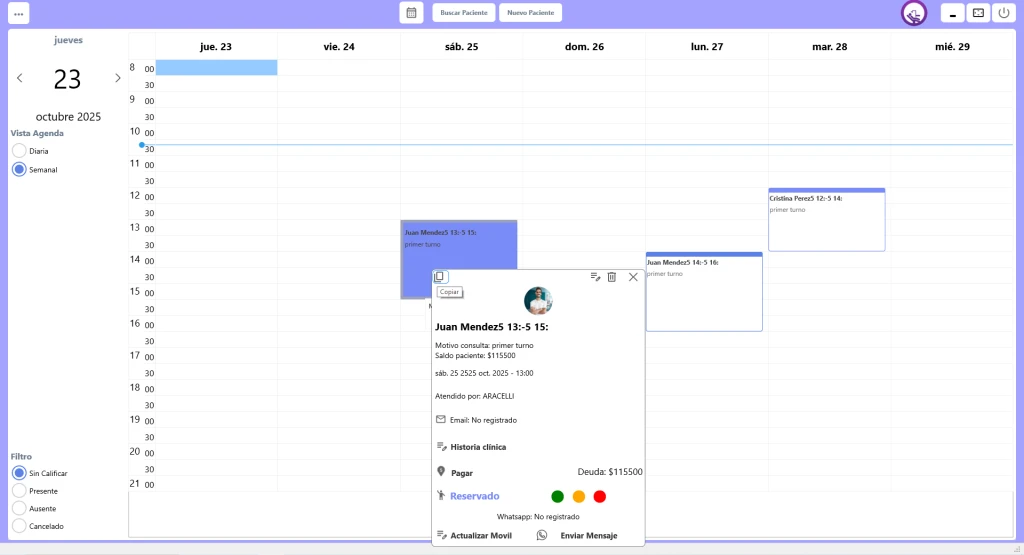This screenshot has width=1024, height=555.
Task: Mark appointment with green status circle
Action: point(558,497)
